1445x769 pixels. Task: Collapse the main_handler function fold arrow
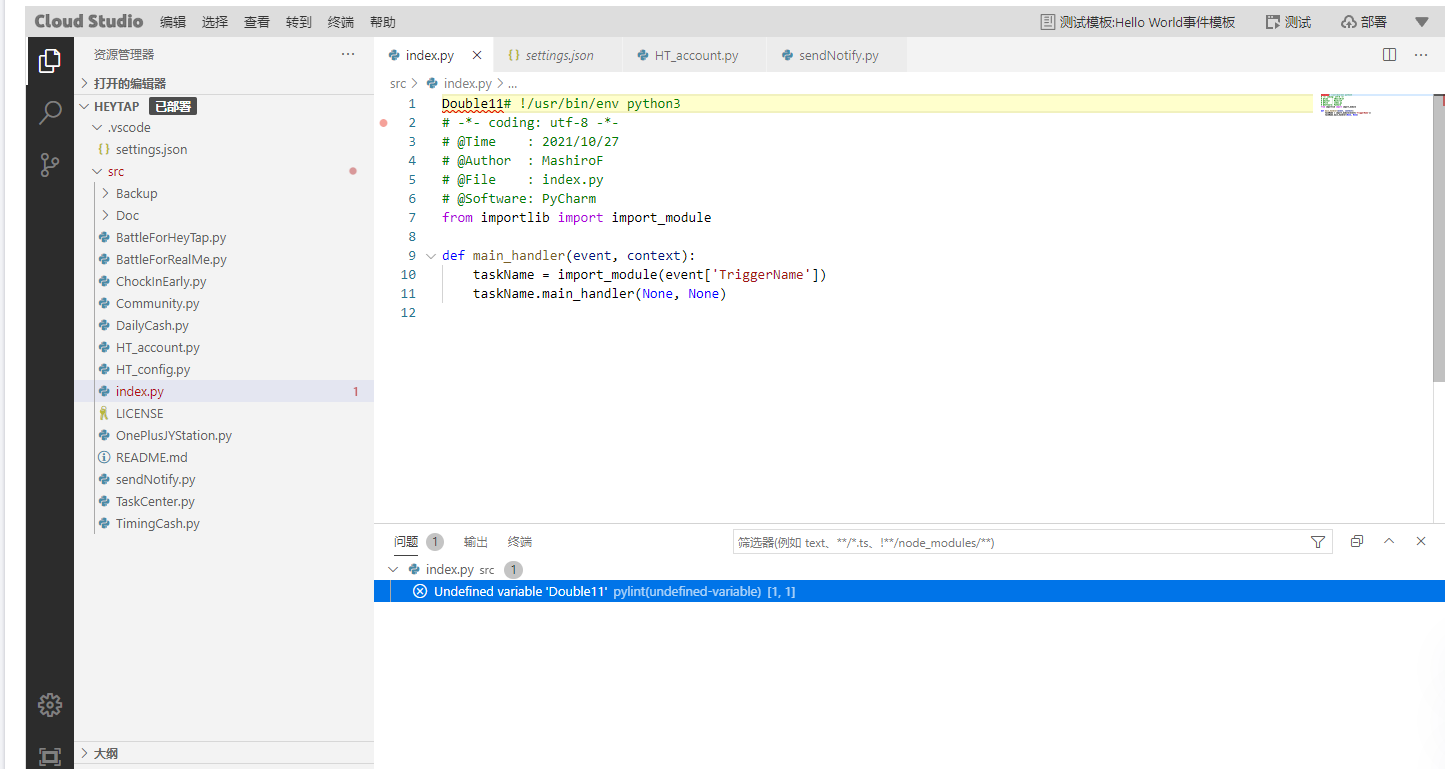click(431, 255)
